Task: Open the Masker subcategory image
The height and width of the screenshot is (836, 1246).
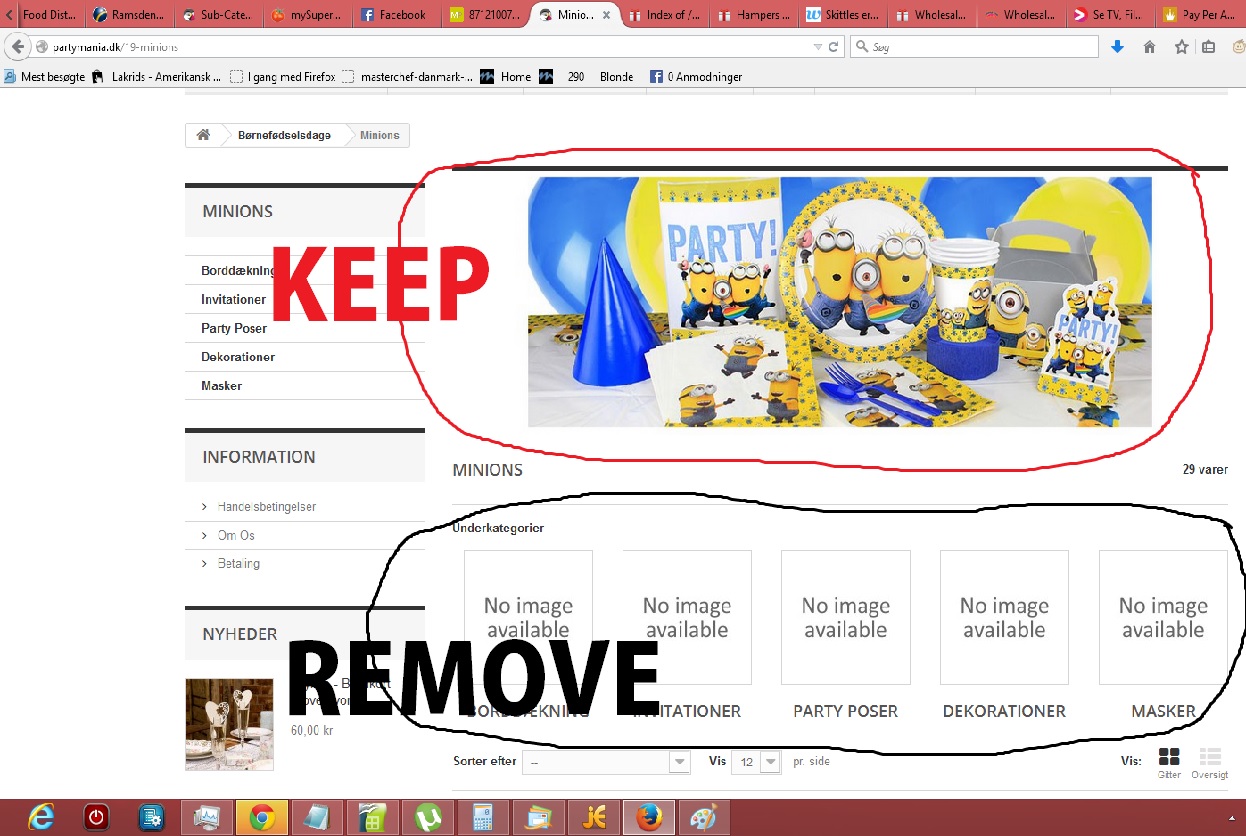Action: (x=1163, y=617)
